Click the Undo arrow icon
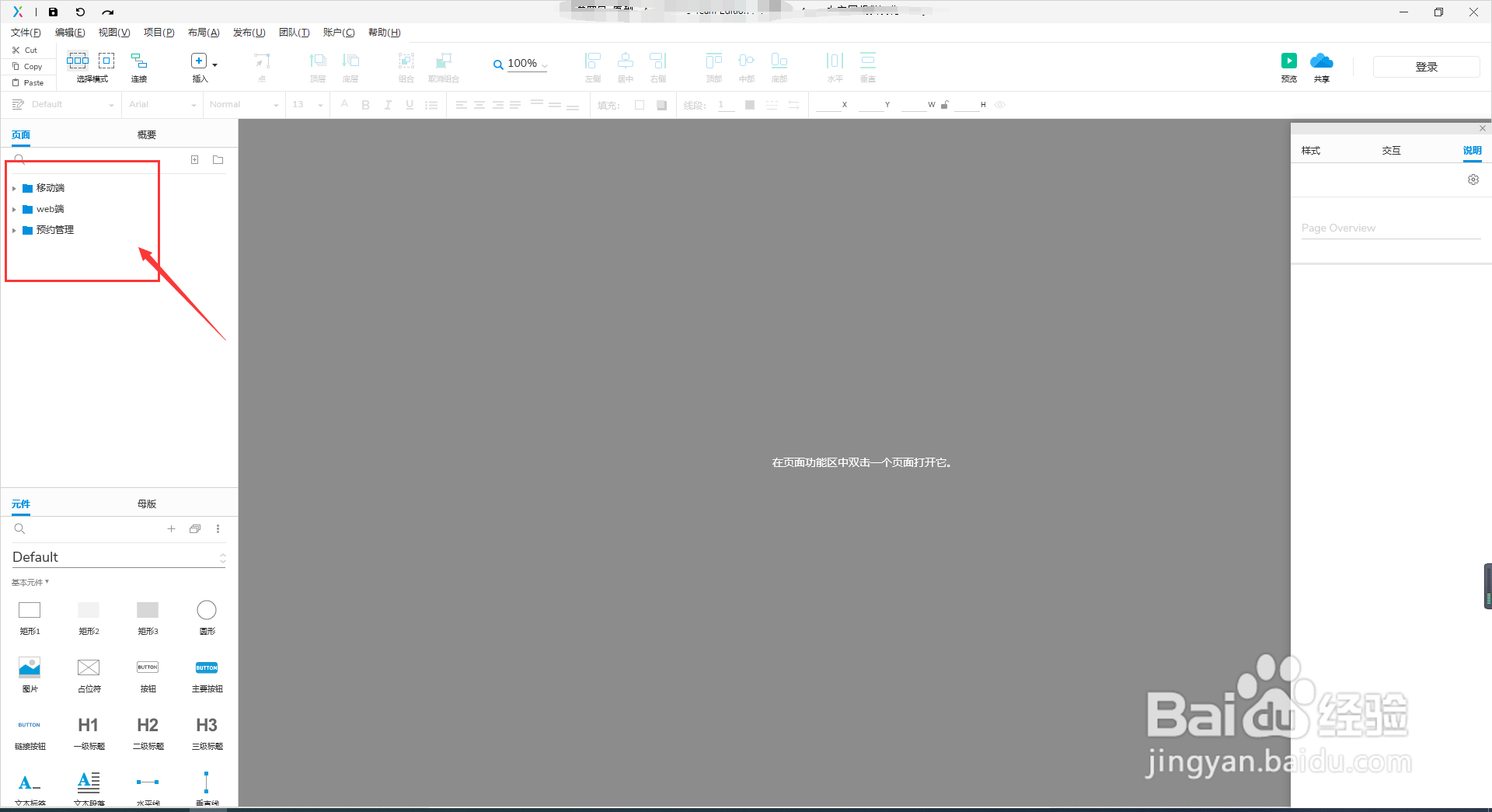The height and width of the screenshot is (812, 1492). [x=80, y=12]
